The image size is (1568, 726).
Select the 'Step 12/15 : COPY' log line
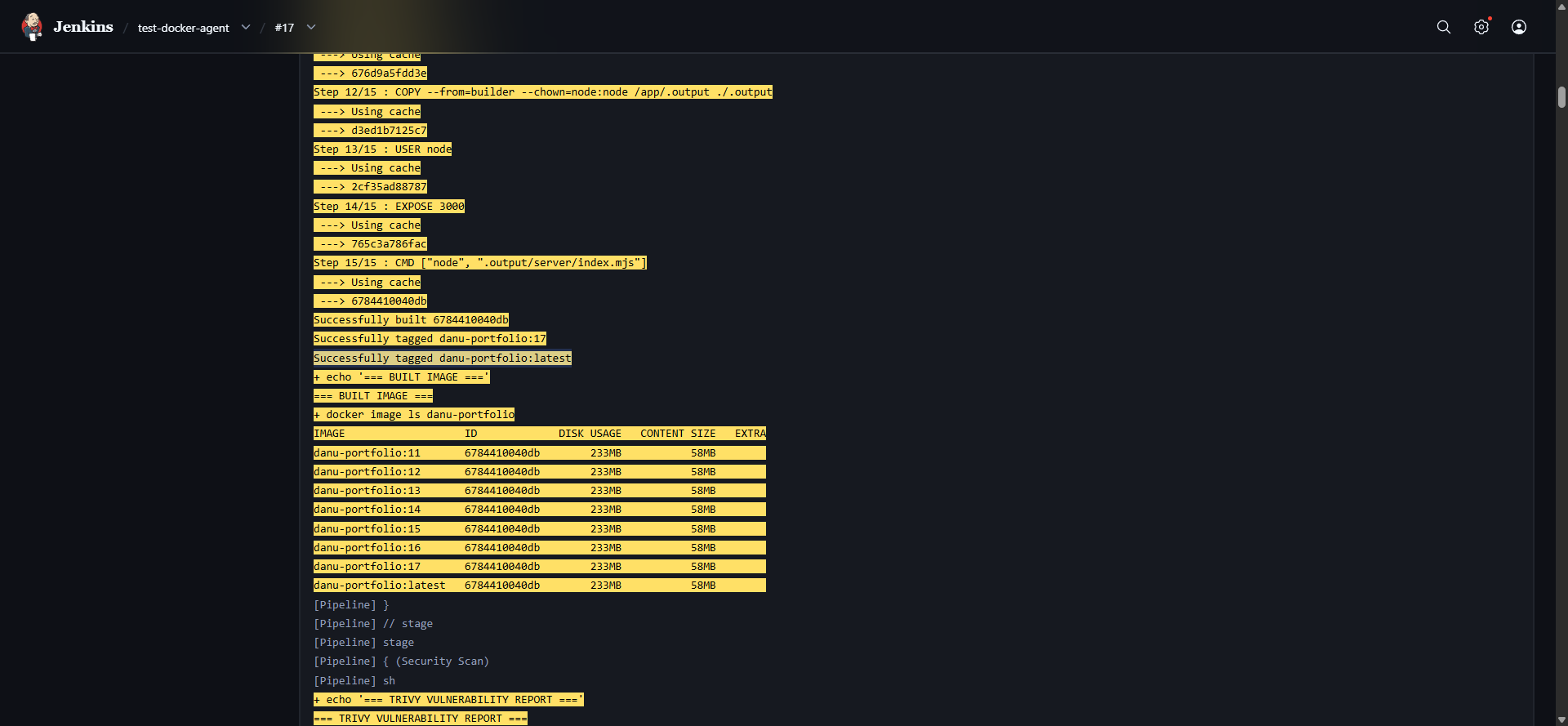tap(543, 92)
